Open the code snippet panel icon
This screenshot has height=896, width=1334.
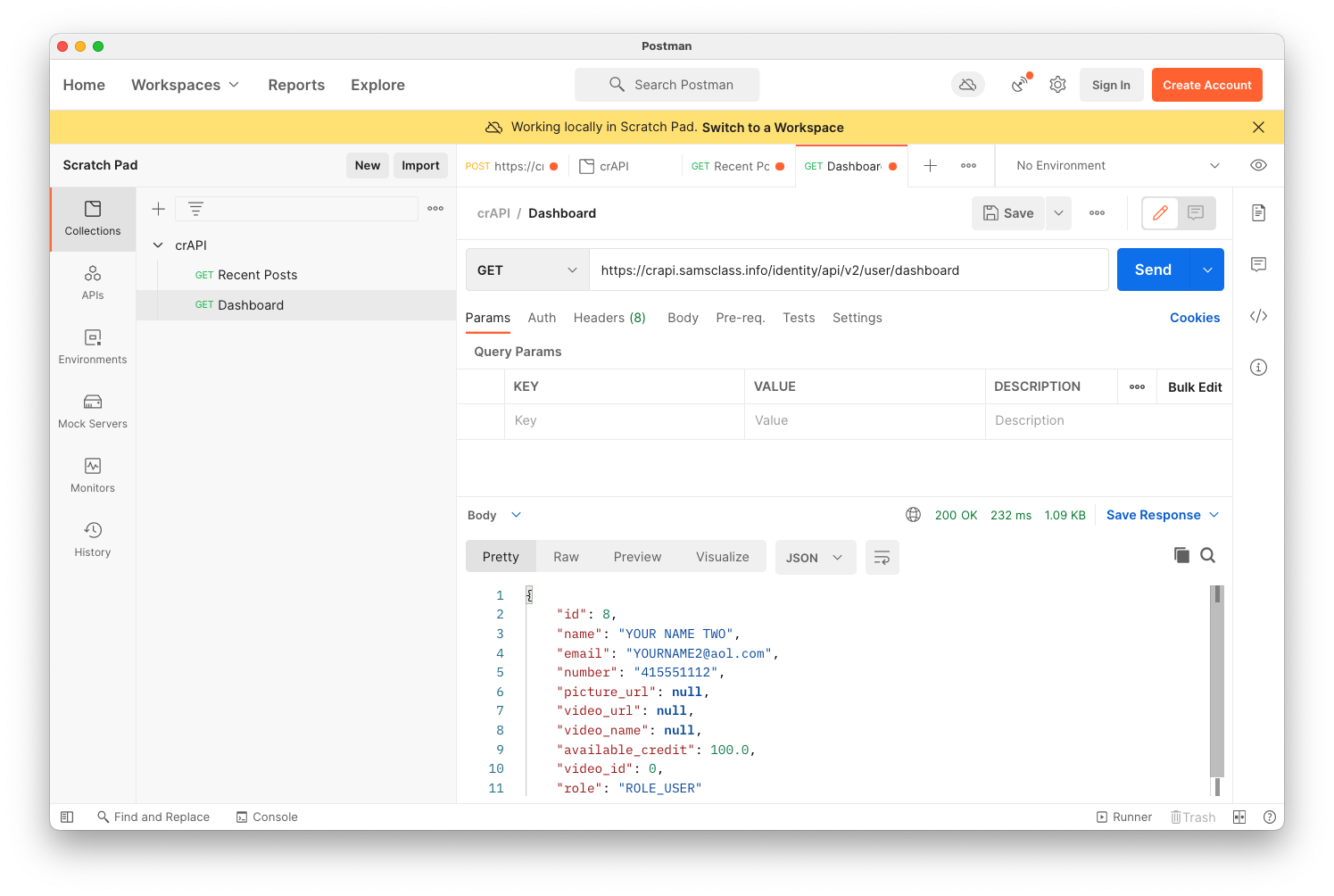1258,316
